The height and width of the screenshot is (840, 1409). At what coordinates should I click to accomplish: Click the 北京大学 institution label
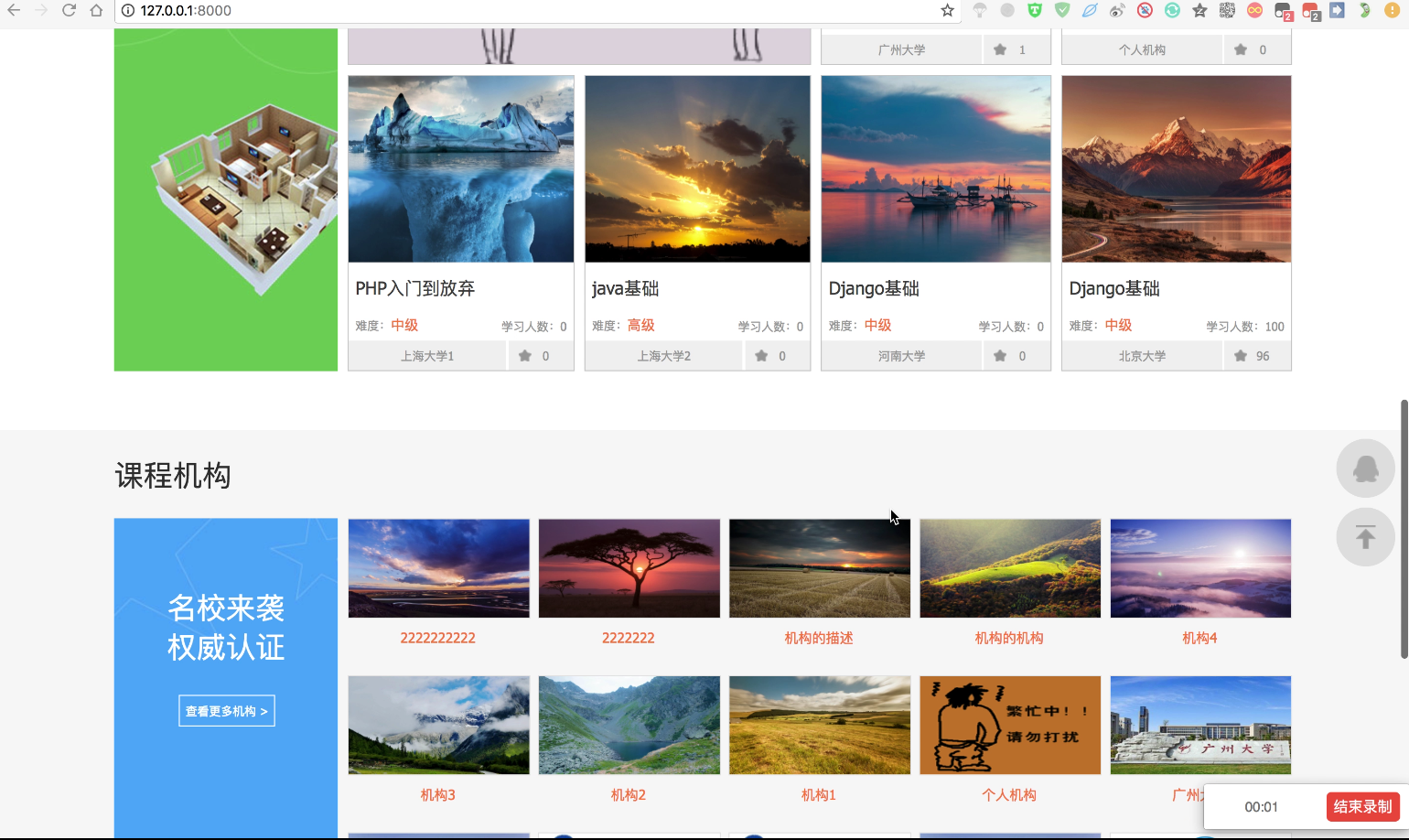1143,356
